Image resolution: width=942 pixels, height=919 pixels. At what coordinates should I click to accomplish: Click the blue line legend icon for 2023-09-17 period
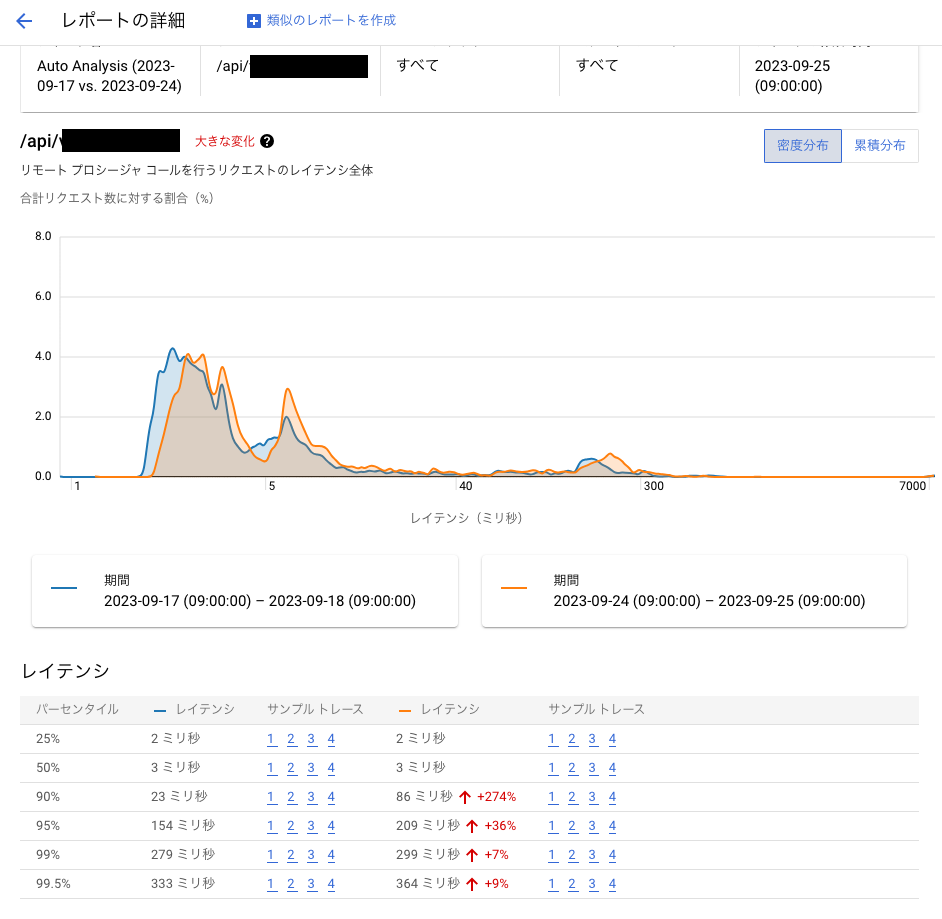[x=64, y=588]
